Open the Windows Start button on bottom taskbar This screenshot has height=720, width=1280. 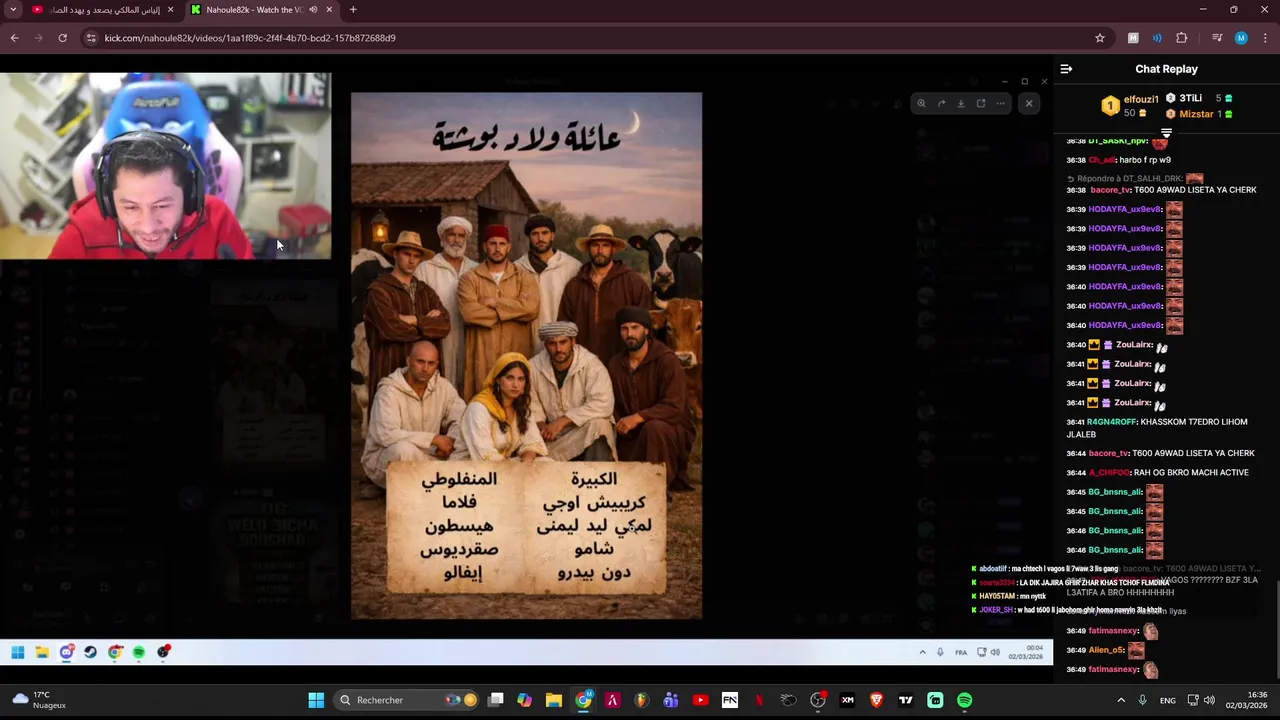click(316, 700)
